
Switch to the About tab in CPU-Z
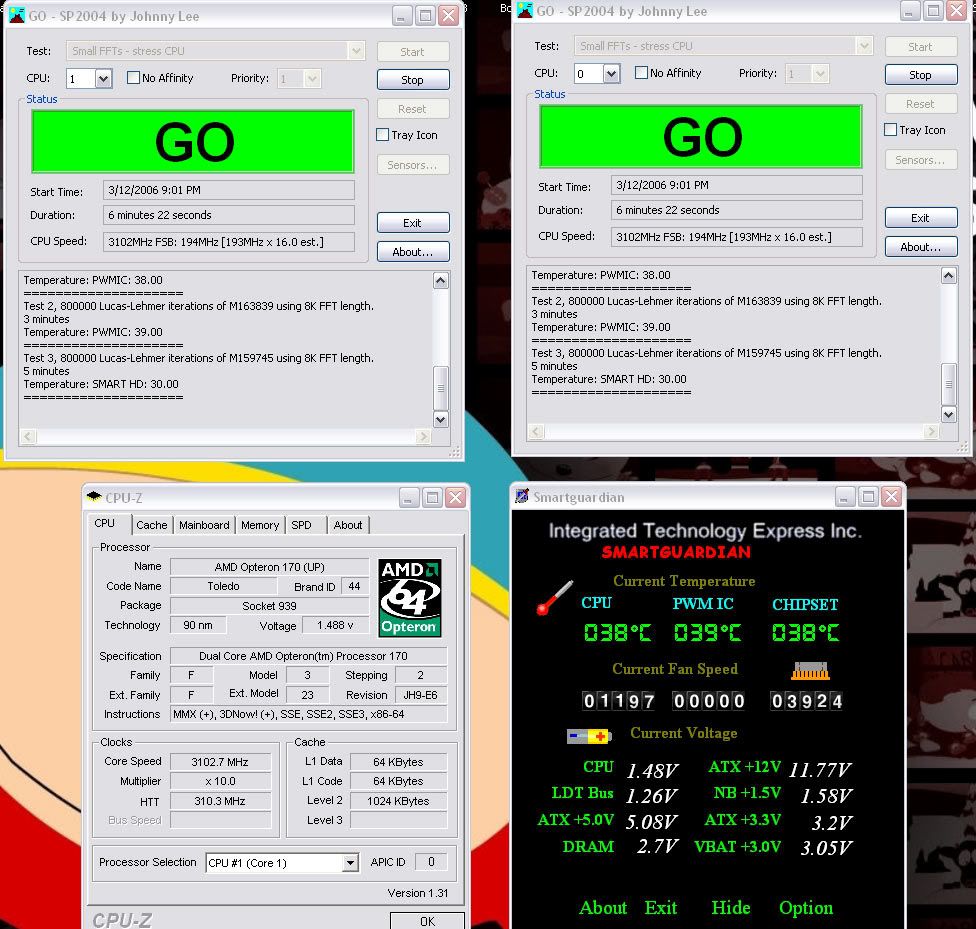point(348,525)
